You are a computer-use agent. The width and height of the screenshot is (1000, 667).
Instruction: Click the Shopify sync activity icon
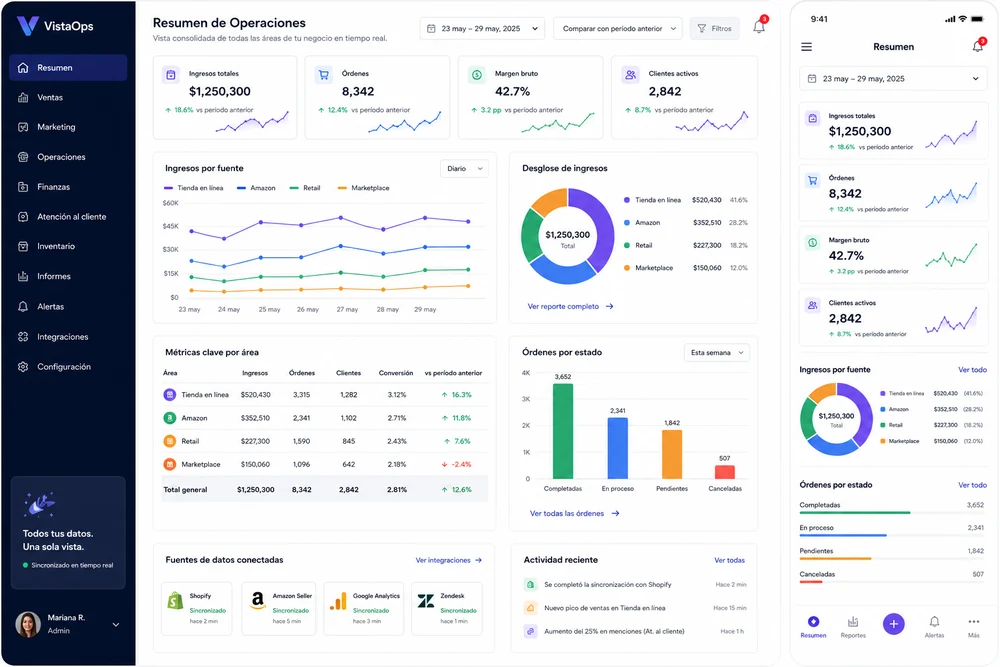coord(530,584)
